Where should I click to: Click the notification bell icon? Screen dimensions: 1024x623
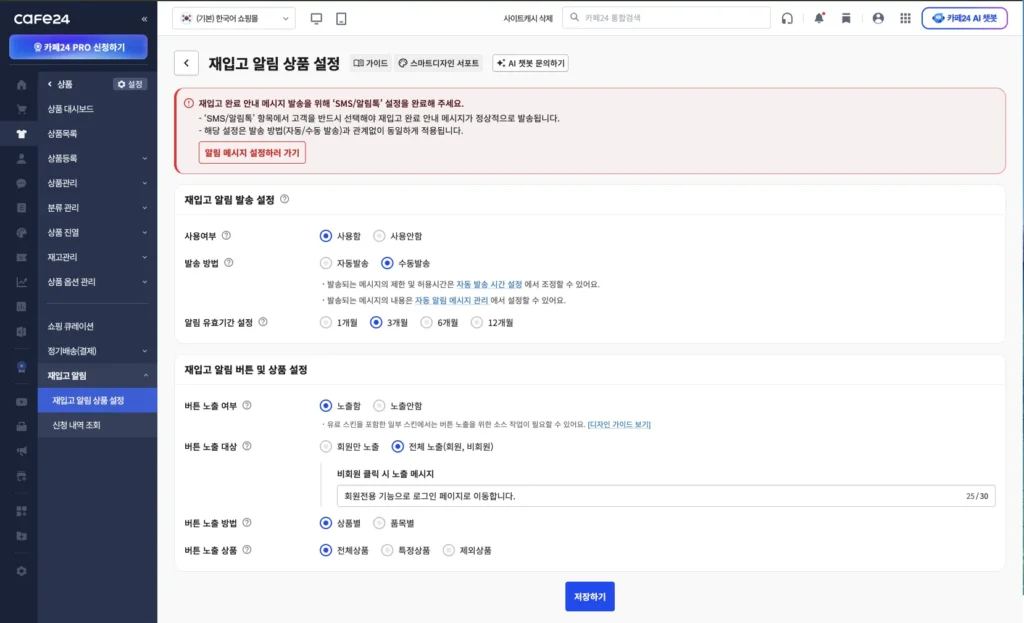click(x=820, y=17)
